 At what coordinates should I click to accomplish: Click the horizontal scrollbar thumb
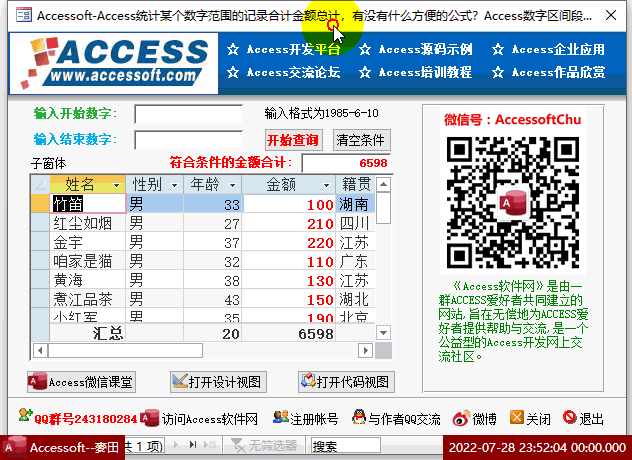125,350
